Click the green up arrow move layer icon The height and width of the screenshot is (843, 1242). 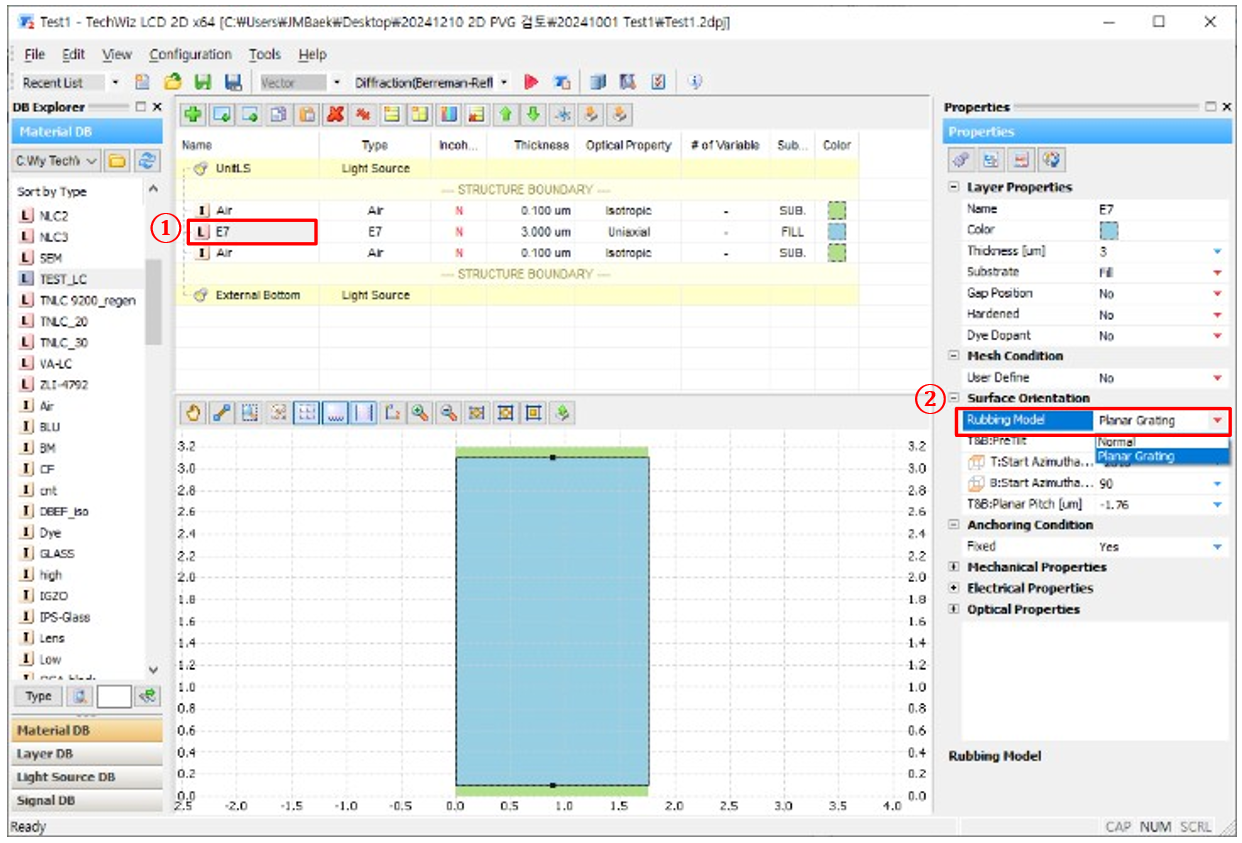(x=506, y=115)
